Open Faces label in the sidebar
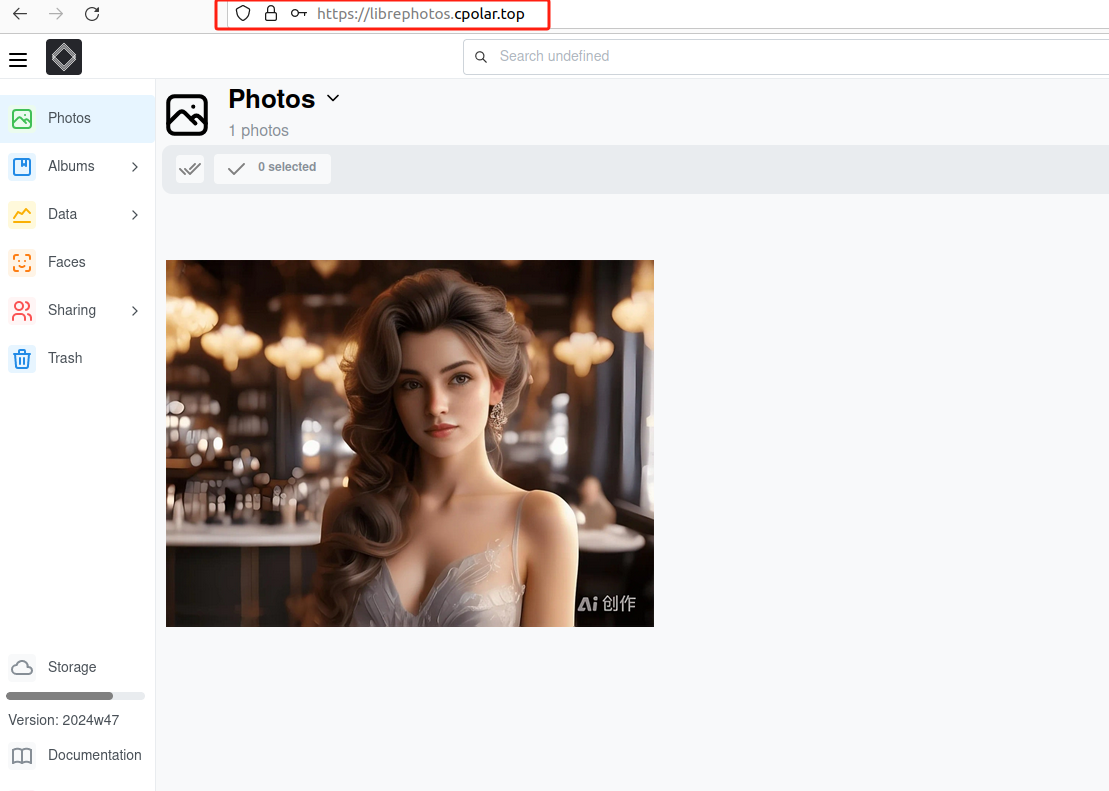 [66, 262]
